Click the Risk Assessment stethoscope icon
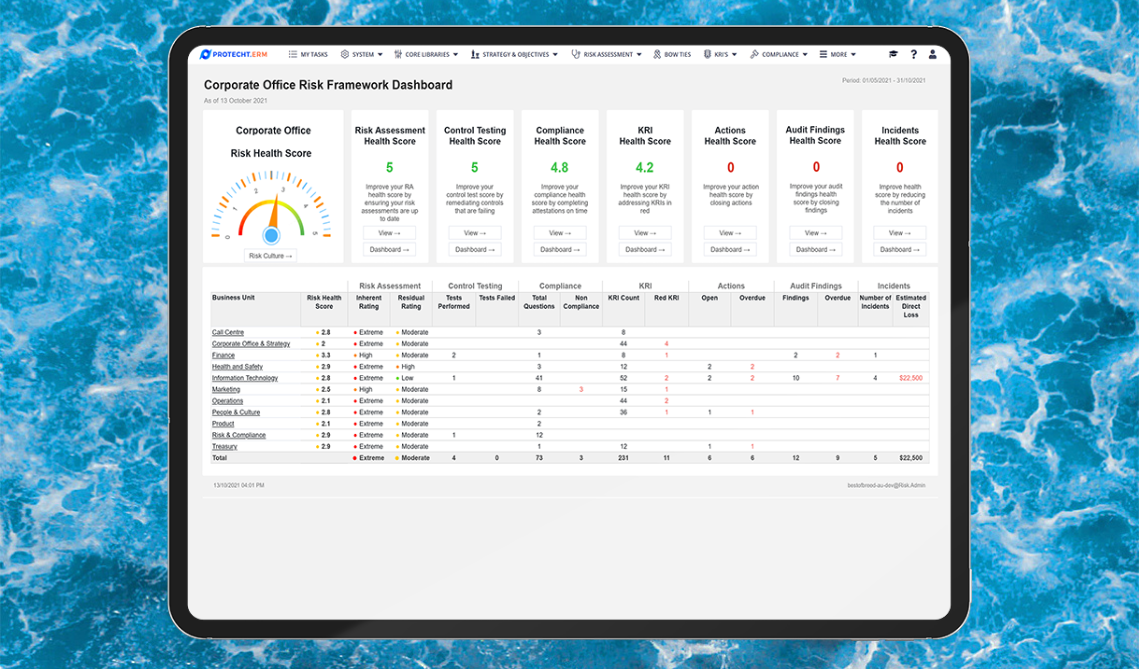The image size is (1139, 669). pos(576,55)
